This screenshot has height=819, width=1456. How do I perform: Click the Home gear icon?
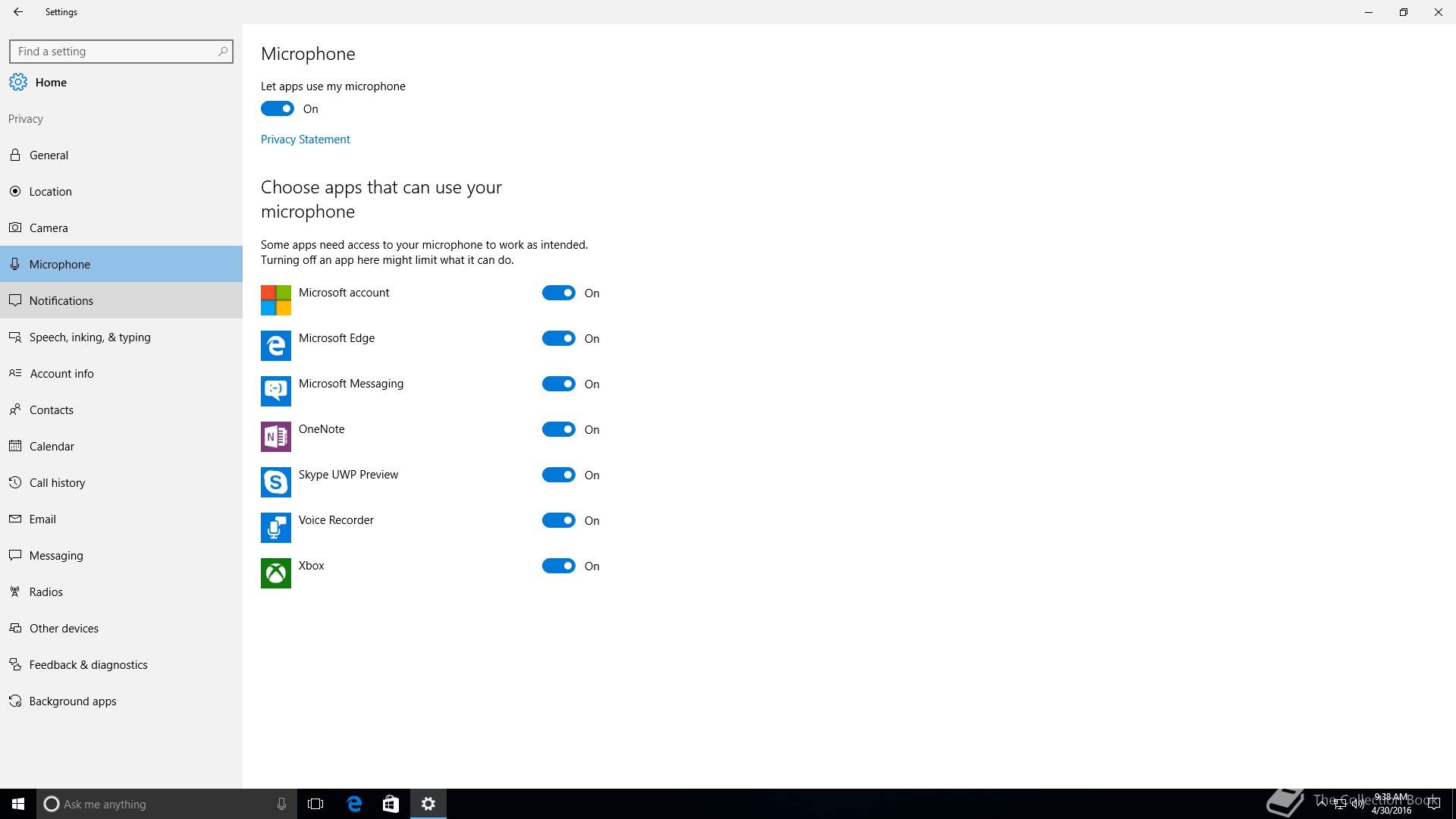point(18,83)
